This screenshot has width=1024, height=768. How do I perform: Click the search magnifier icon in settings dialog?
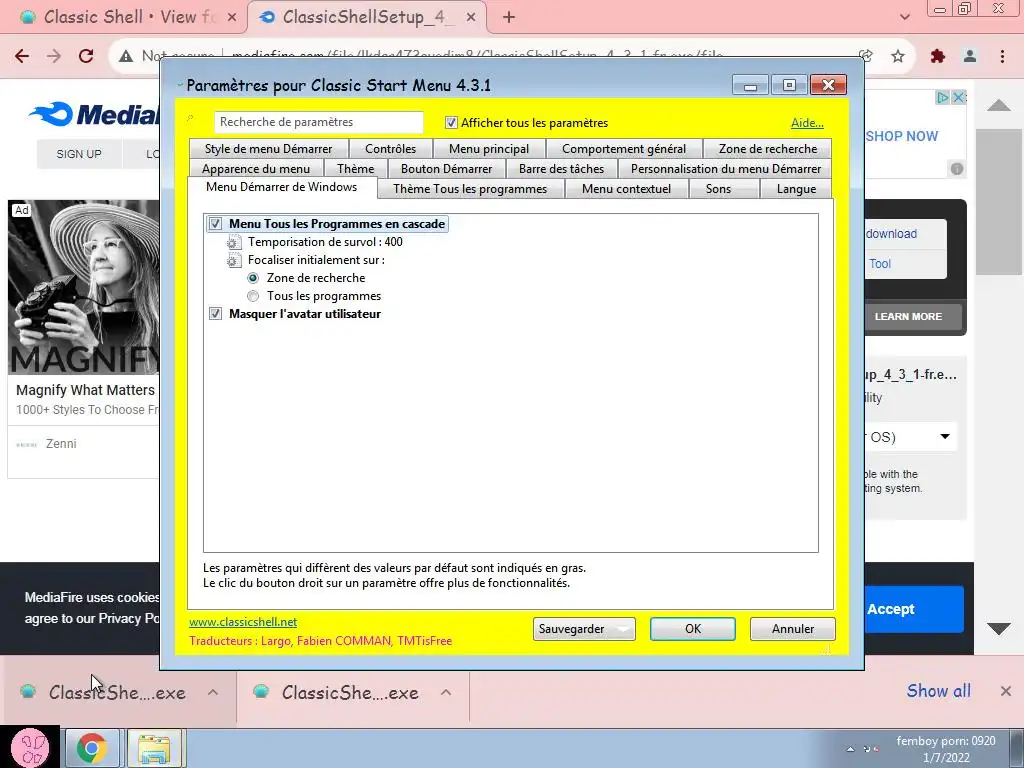click(190, 118)
